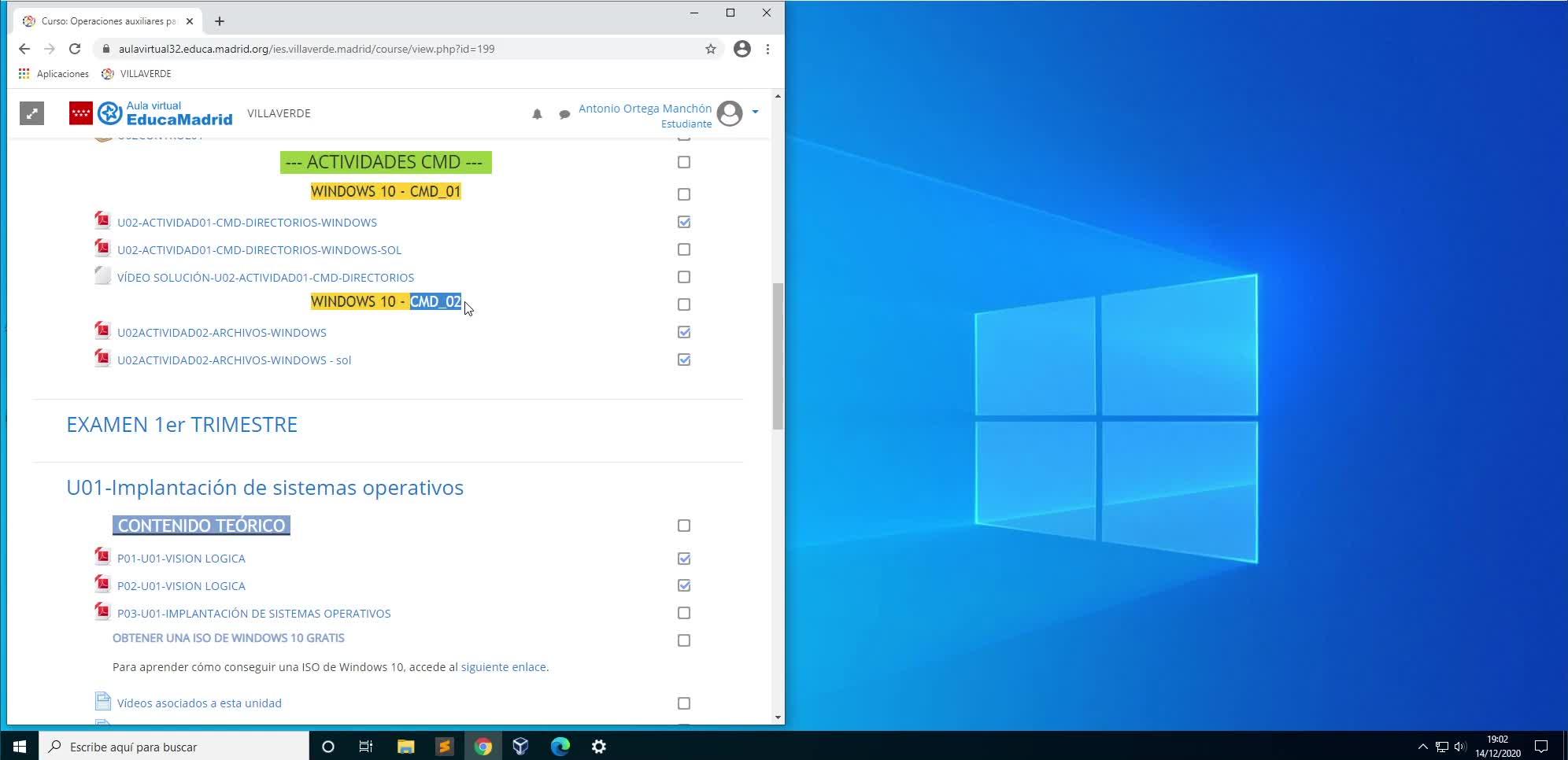
Task: Click the Cortana circle on the taskbar
Action: [328, 747]
